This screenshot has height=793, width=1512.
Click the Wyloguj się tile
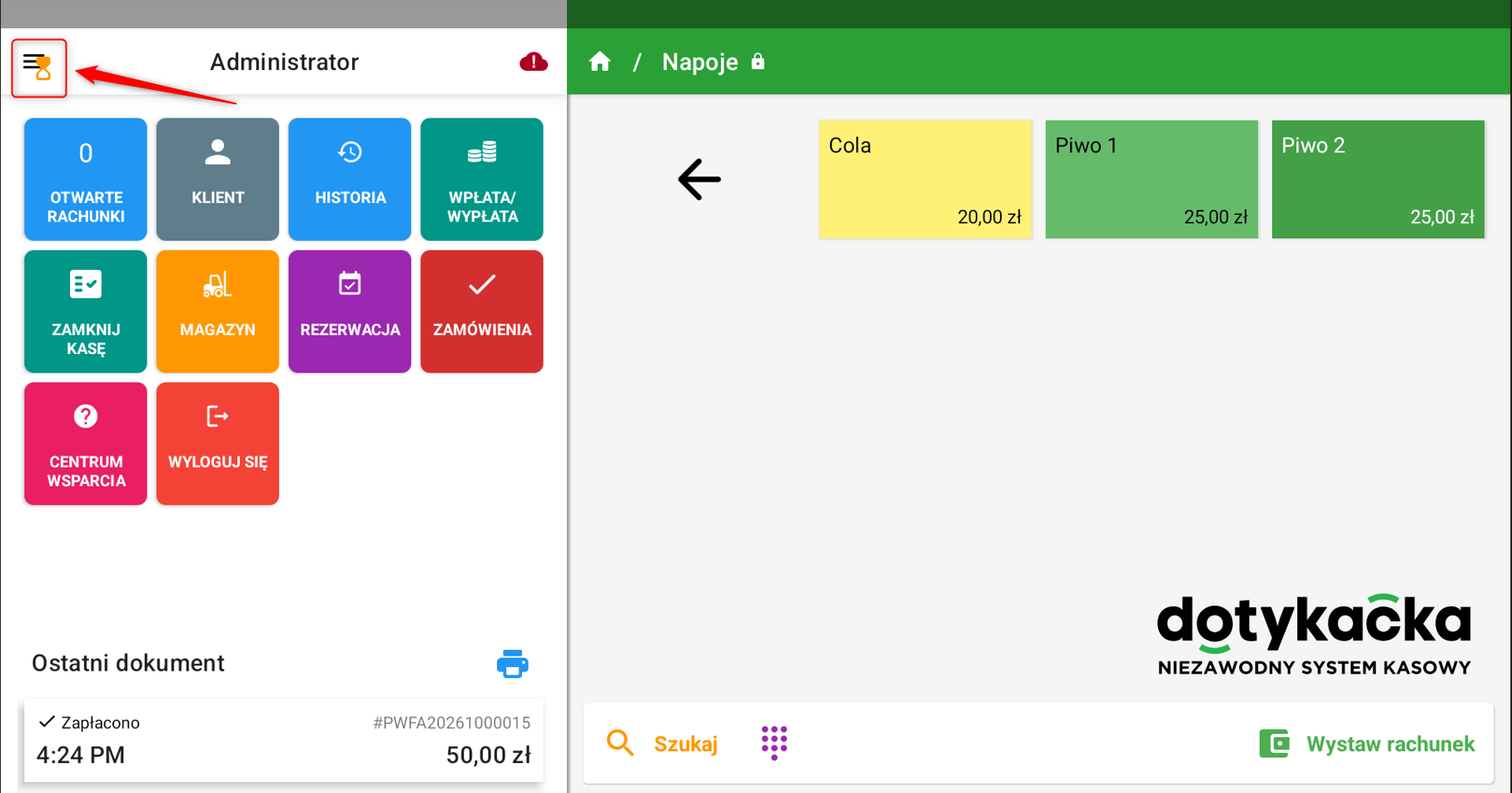217,444
